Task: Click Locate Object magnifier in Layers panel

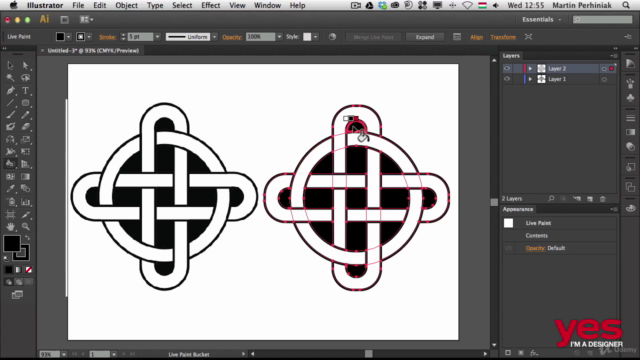Action: point(551,199)
